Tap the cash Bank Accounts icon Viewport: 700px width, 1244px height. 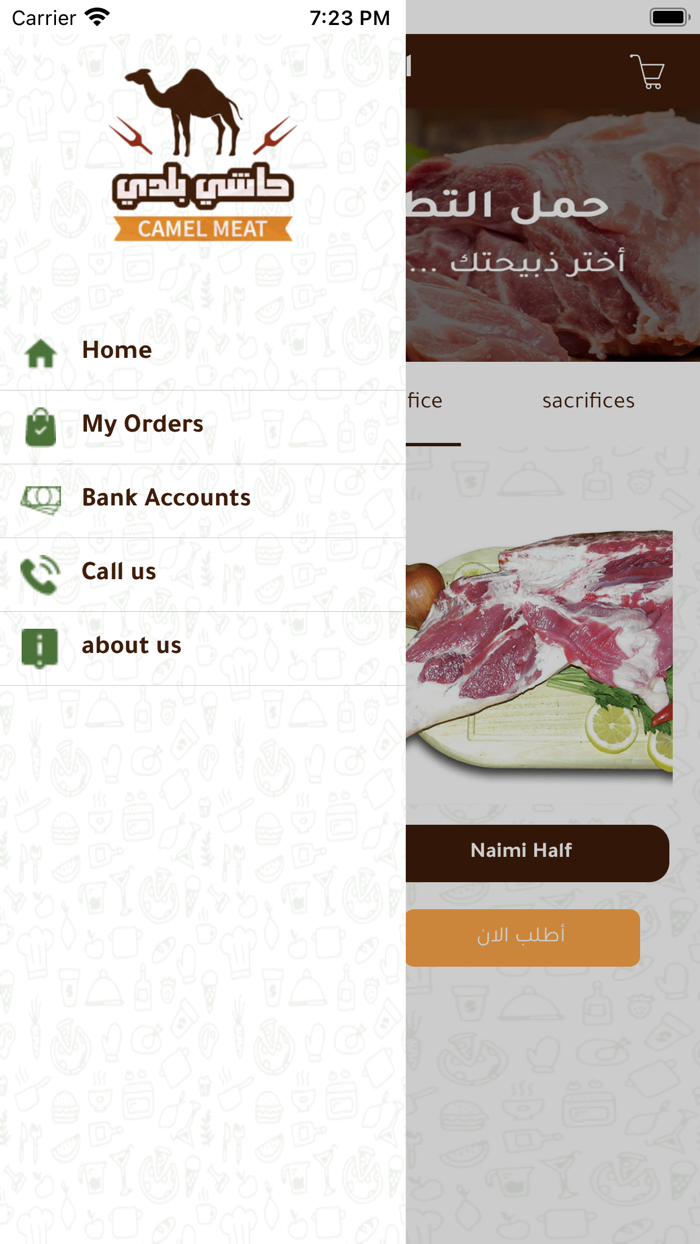40,498
